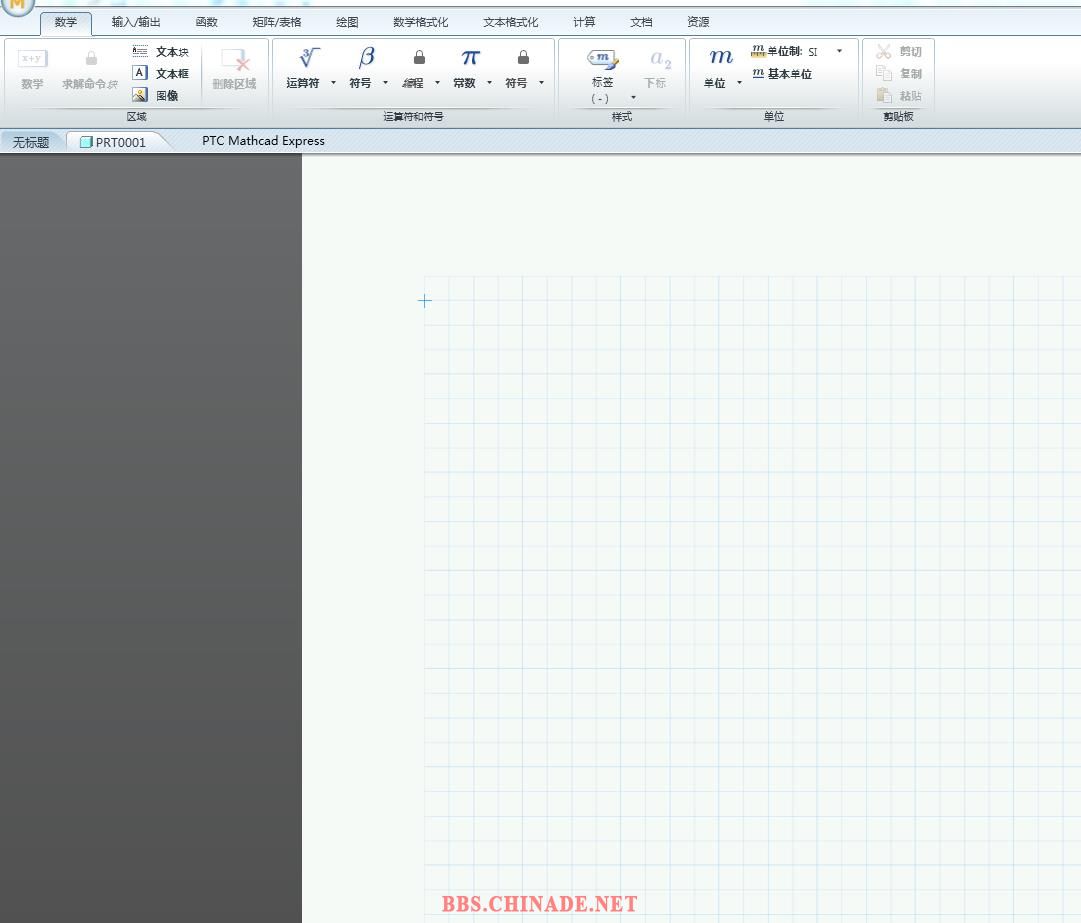
Task: Open the beta symbols icon
Action: click(x=367, y=57)
